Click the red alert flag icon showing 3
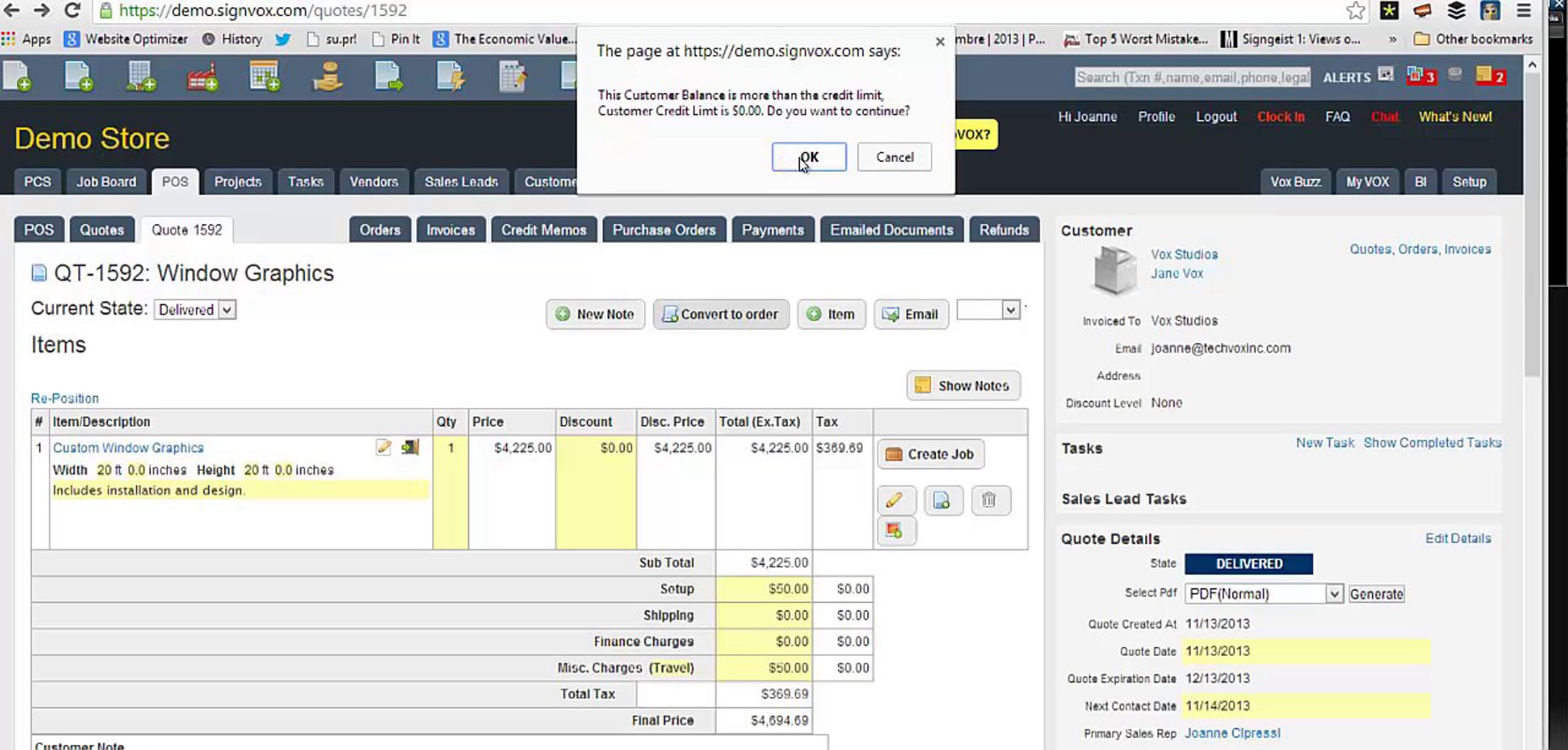Screen dimensions: 1568x750 point(1420,76)
